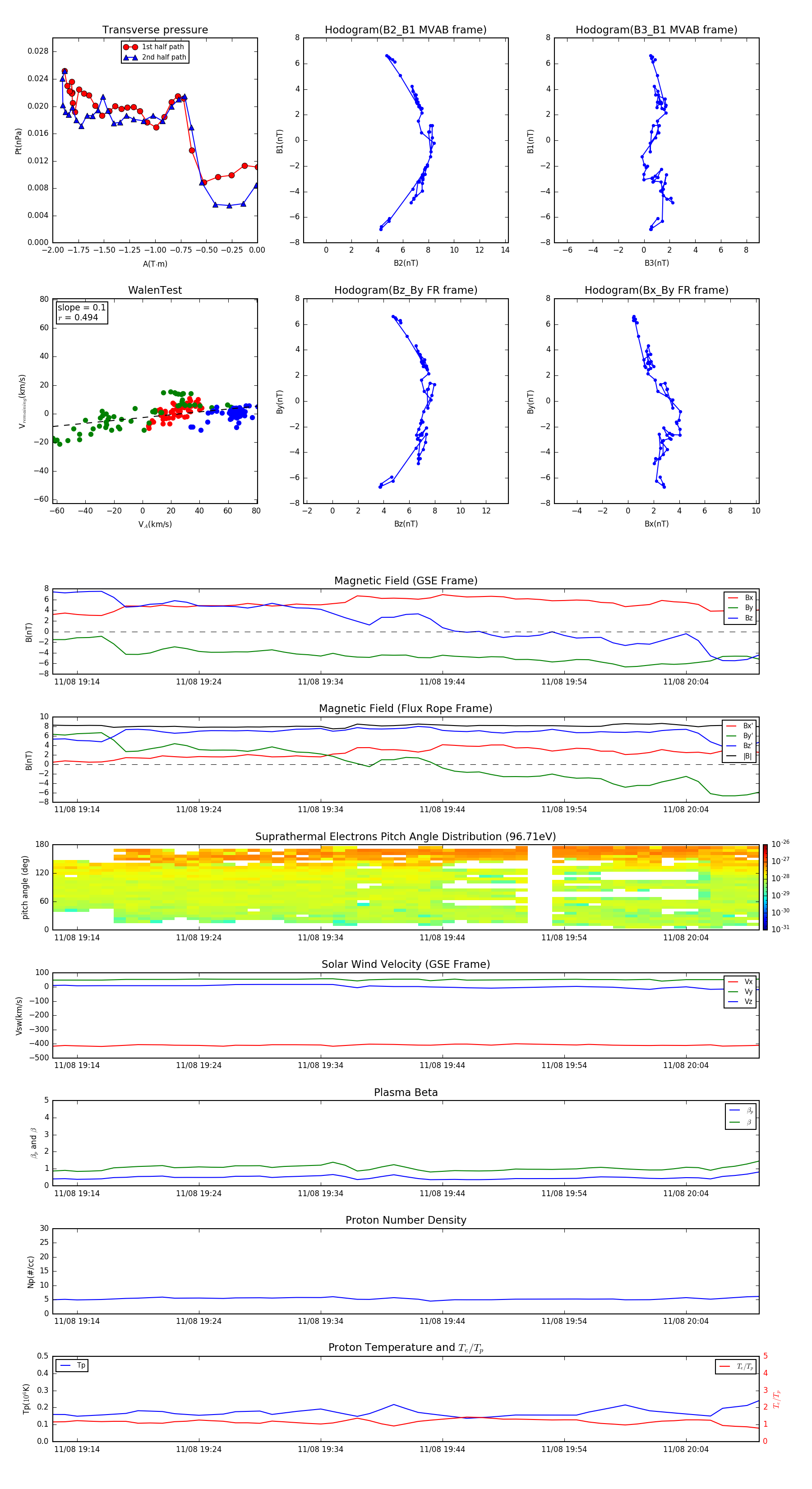
Task: Click the 'Magnetic Field (GSE Frame)' title
Action: (406, 580)
